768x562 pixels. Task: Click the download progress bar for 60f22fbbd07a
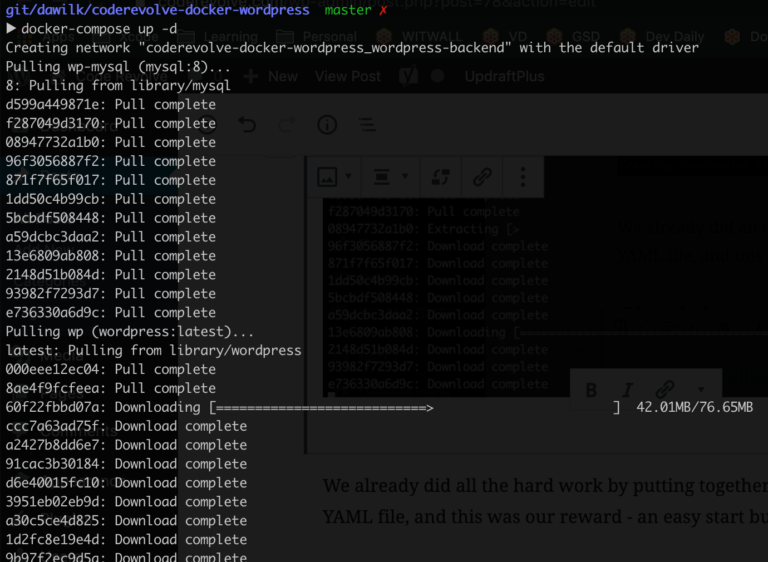pyautogui.click(x=324, y=407)
